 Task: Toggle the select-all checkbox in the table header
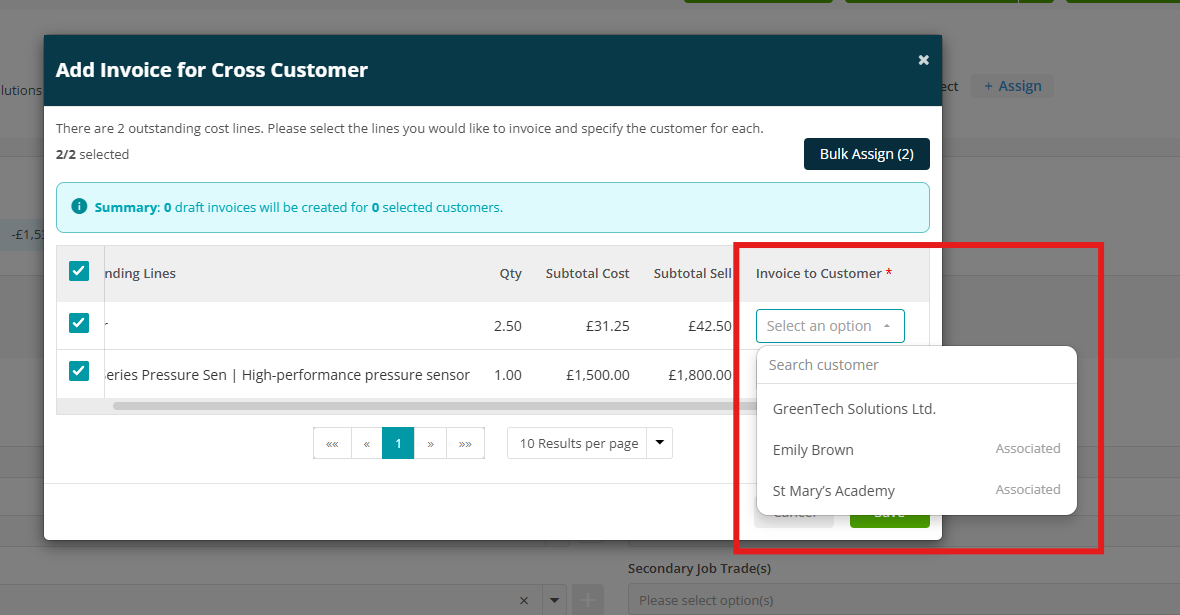[x=79, y=271]
